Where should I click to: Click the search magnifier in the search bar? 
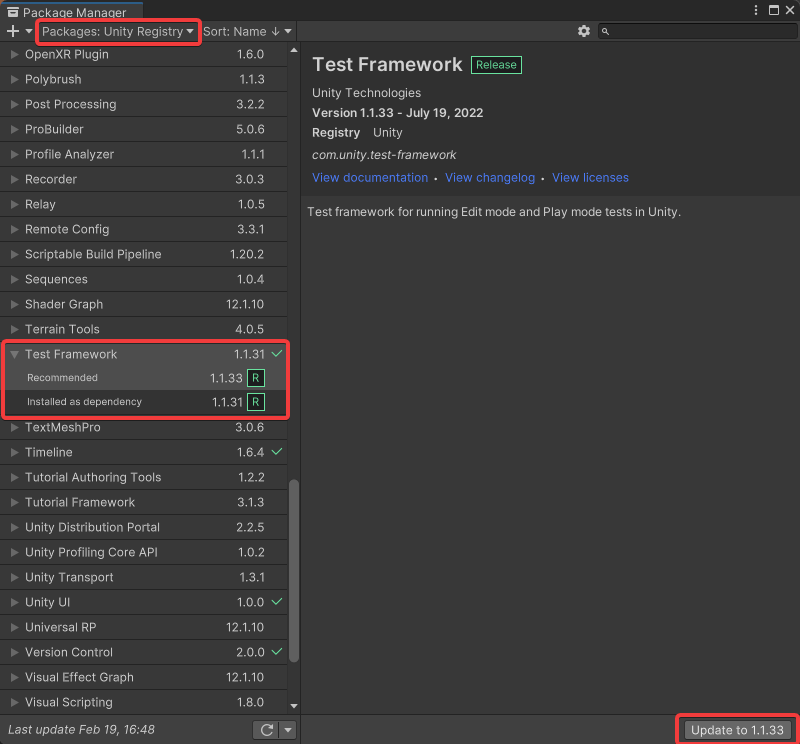[605, 31]
